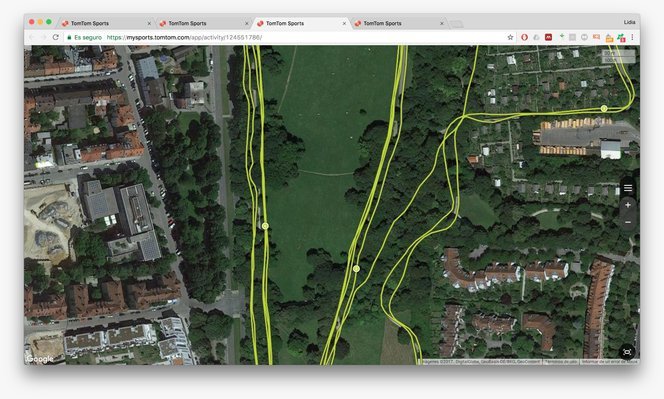This screenshot has height=399, width=664.
Task: Close the first TomTom Sports tab
Action: pos(149,23)
